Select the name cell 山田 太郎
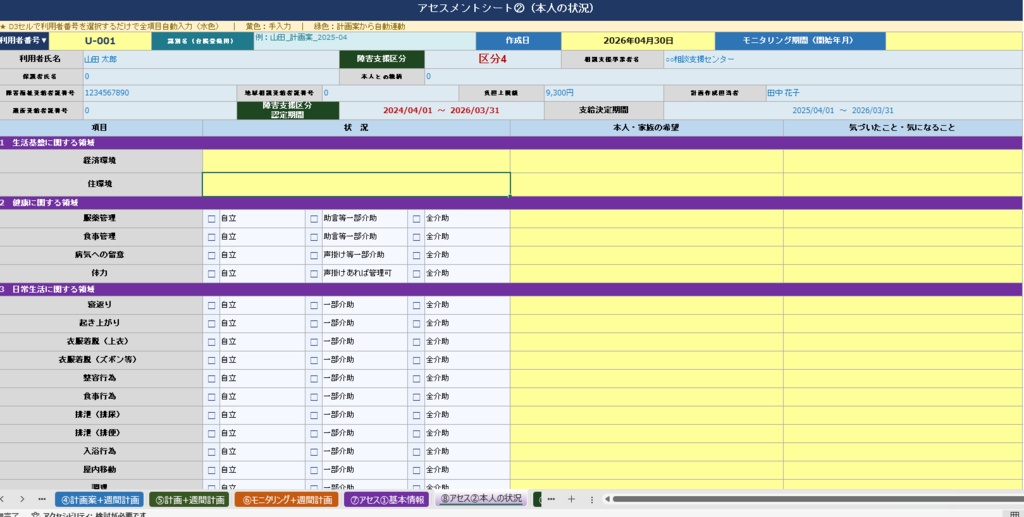Screen dimensions: 1024x517 (210, 59)
